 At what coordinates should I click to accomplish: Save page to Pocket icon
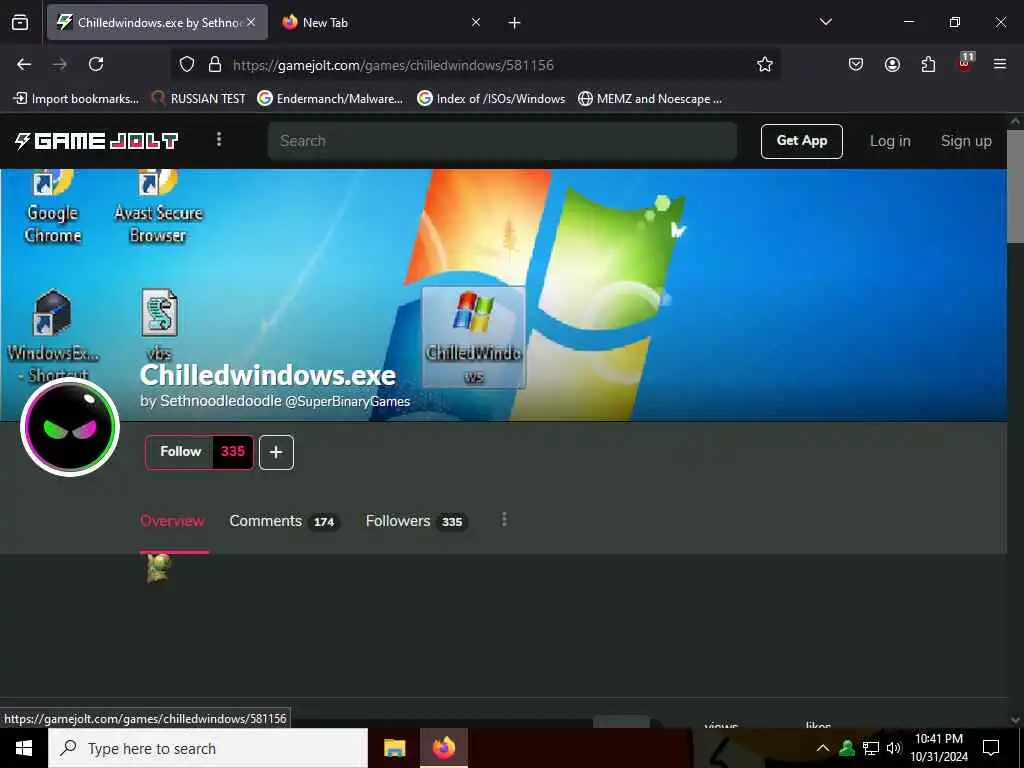(x=856, y=64)
